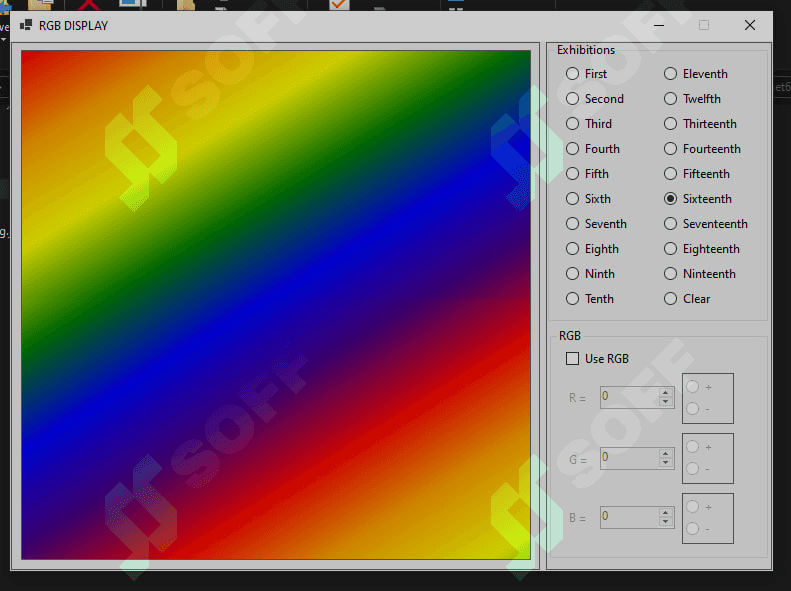This screenshot has width=791, height=591.
Task: Click the G value input field
Action: pos(629,458)
